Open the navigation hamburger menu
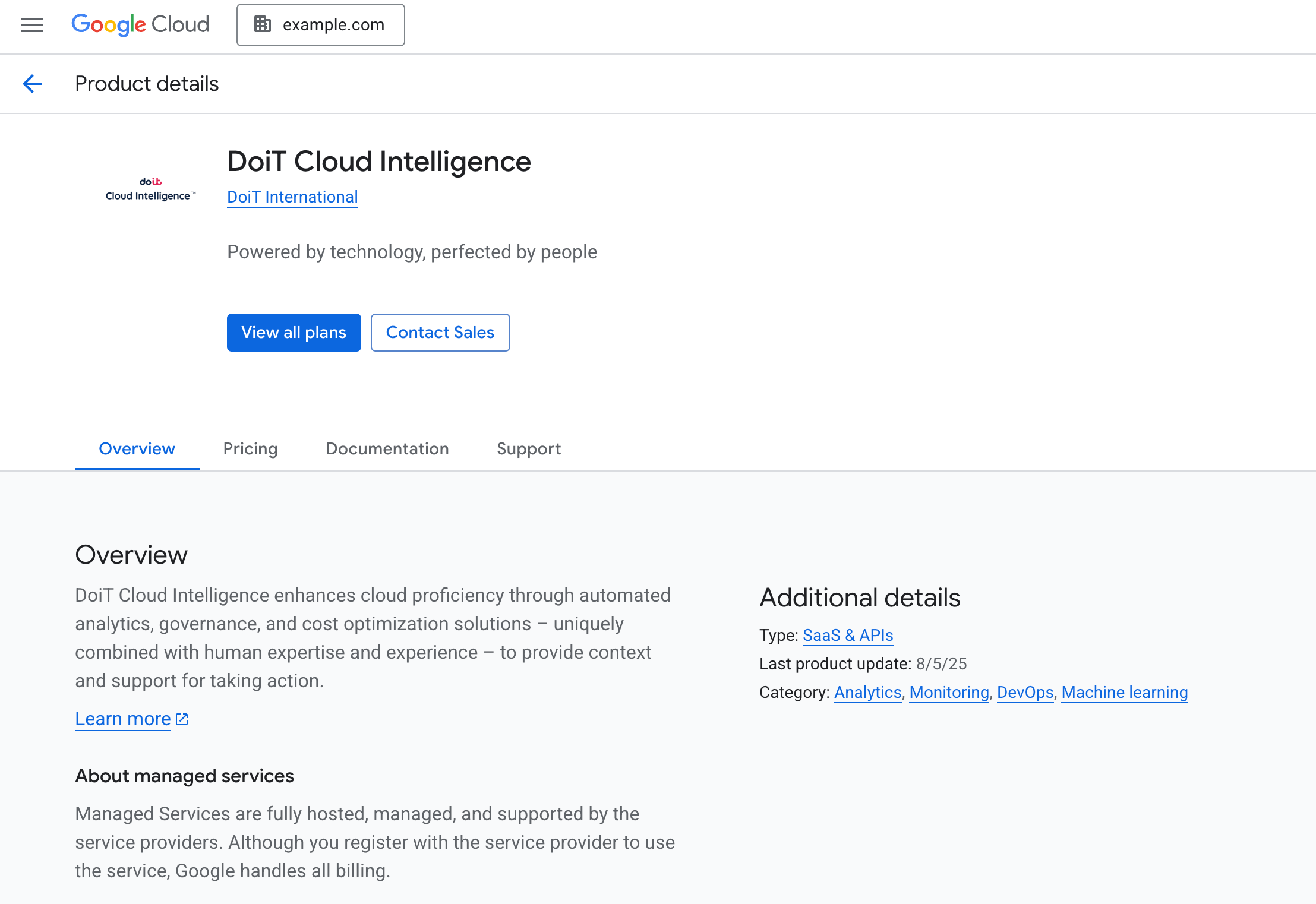Screen dimensions: 1316x904 point(31,25)
